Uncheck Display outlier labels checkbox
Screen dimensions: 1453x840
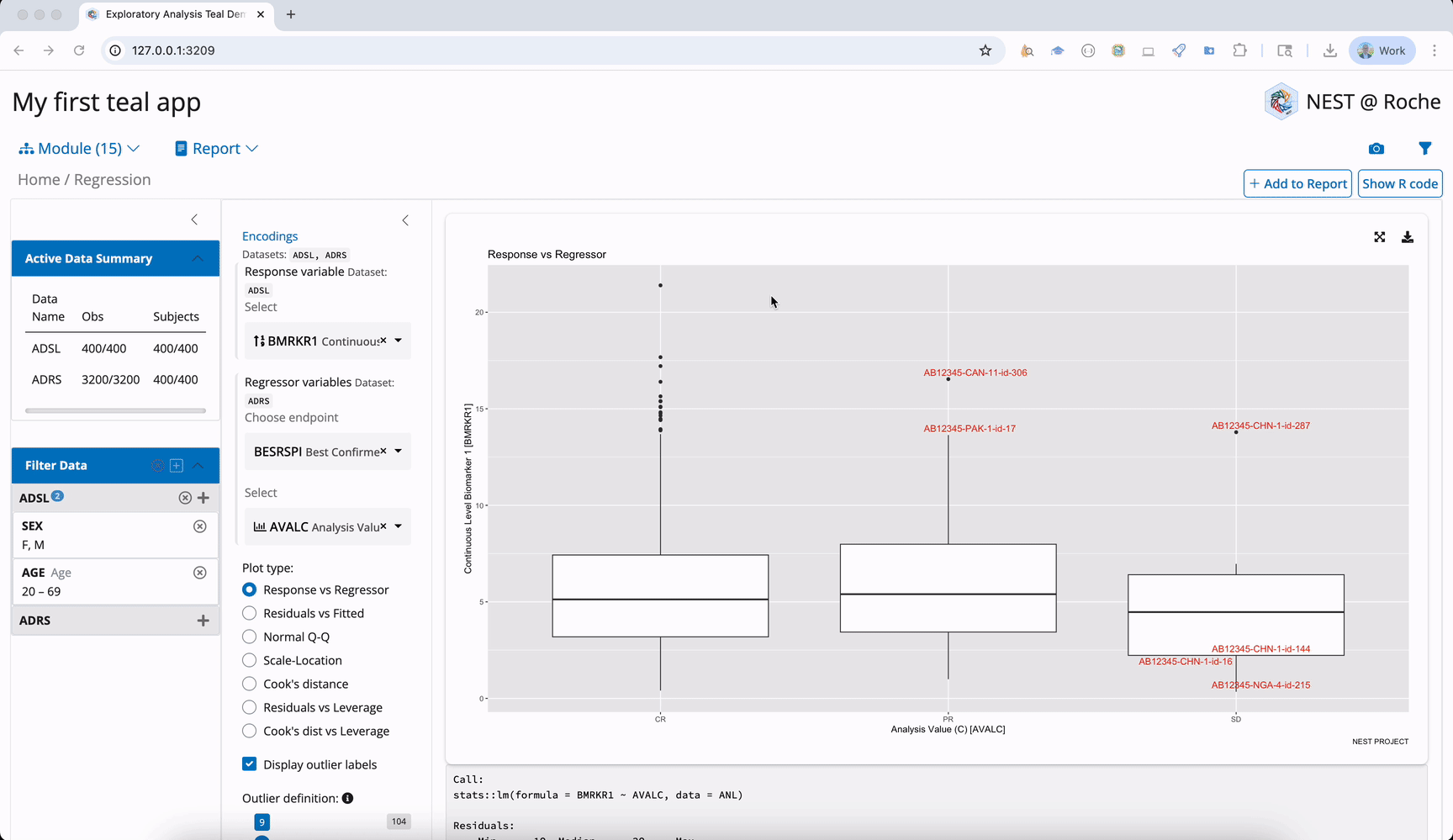pyautogui.click(x=250, y=764)
